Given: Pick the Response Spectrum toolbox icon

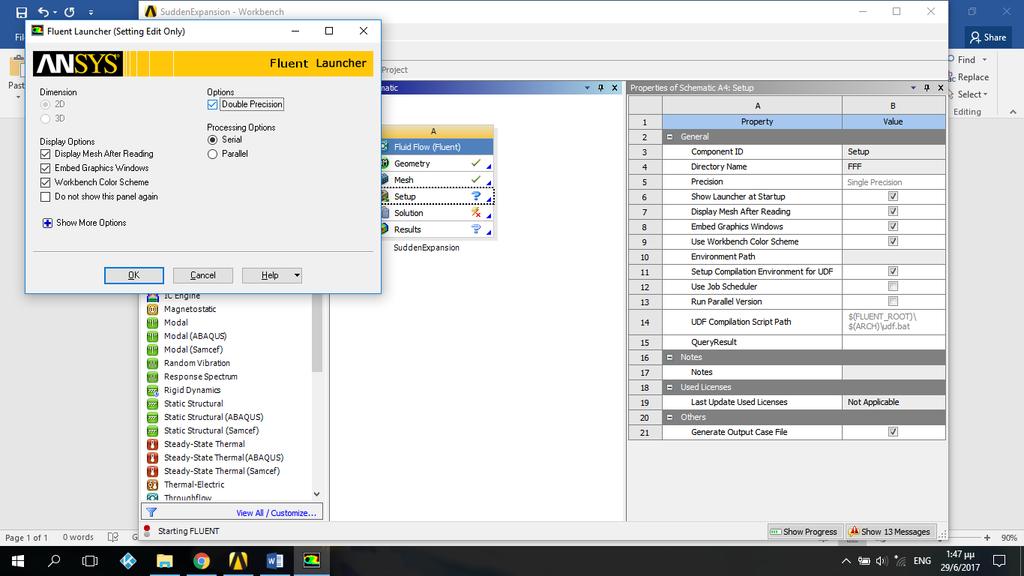Looking at the screenshot, I should pyautogui.click(x=152, y=377).
